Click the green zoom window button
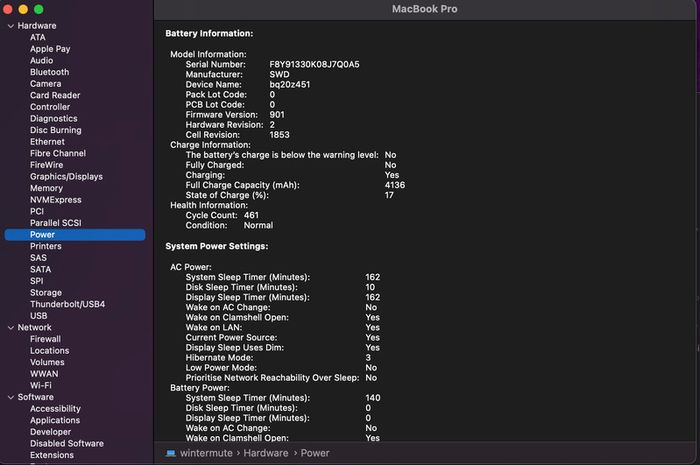 tap(39, 9)
